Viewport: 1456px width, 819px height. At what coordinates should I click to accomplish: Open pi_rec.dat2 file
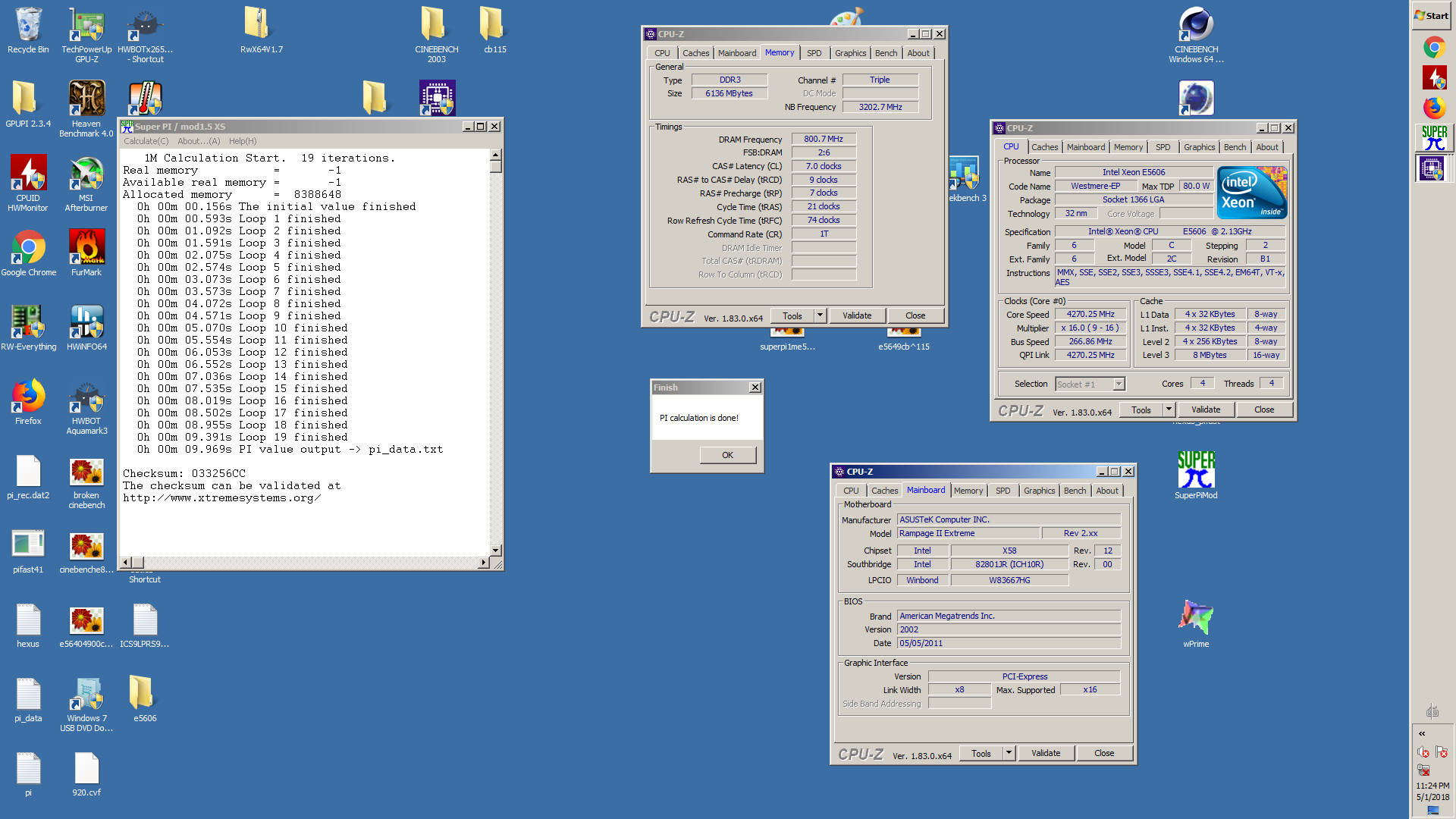(x=28, y=476)
